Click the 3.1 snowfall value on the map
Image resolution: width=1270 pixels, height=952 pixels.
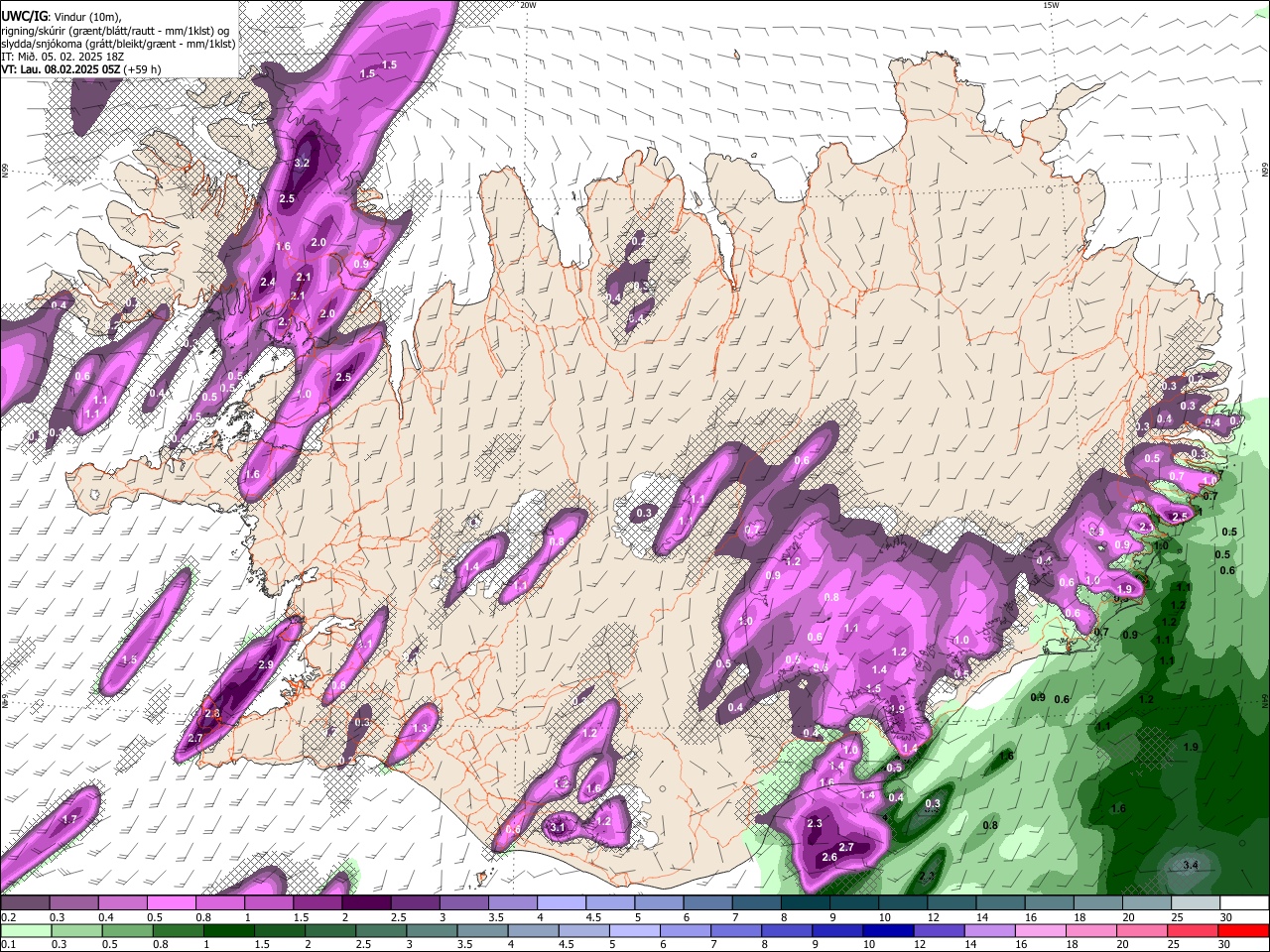coord(558,828)
